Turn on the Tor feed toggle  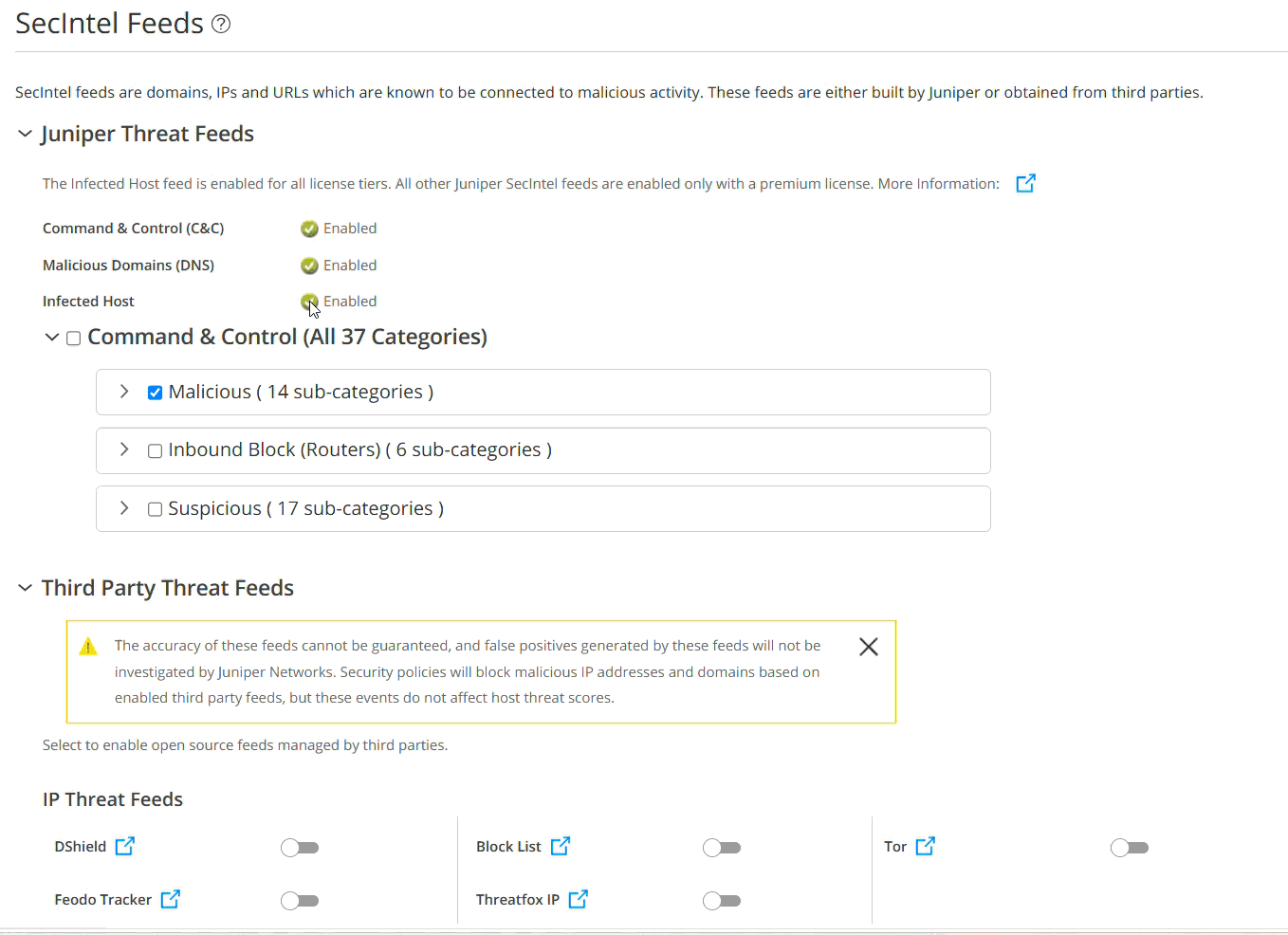point(1130,848)
